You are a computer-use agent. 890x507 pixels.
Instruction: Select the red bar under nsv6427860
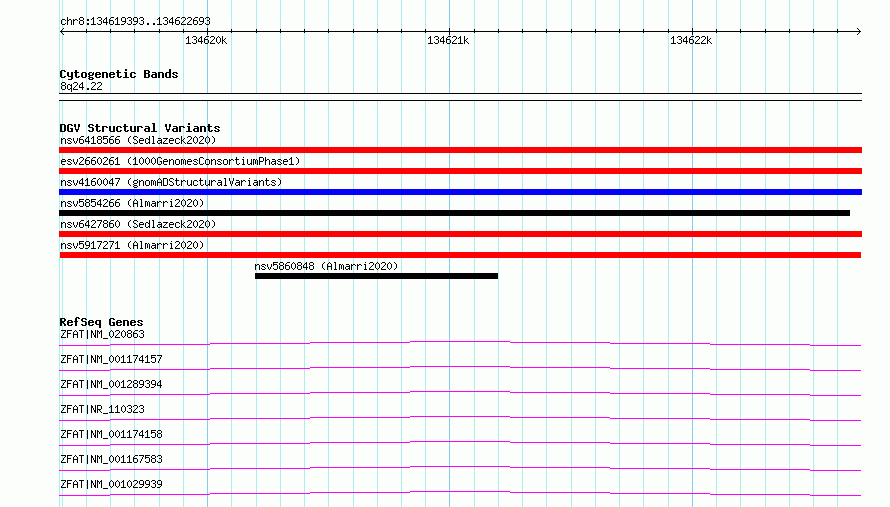(x=460, y=234)
